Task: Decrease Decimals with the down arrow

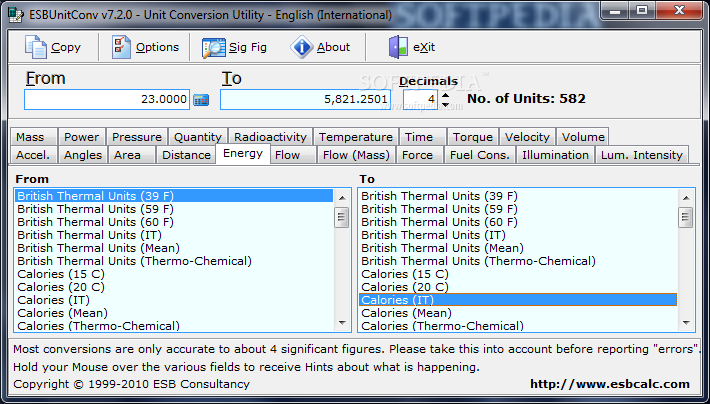Action: coord(446,104)
